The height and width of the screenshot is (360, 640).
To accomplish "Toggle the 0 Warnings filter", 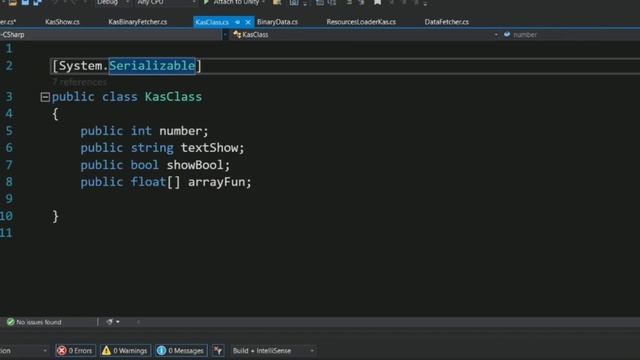I will pyautogui.click(x=125, y=351).
